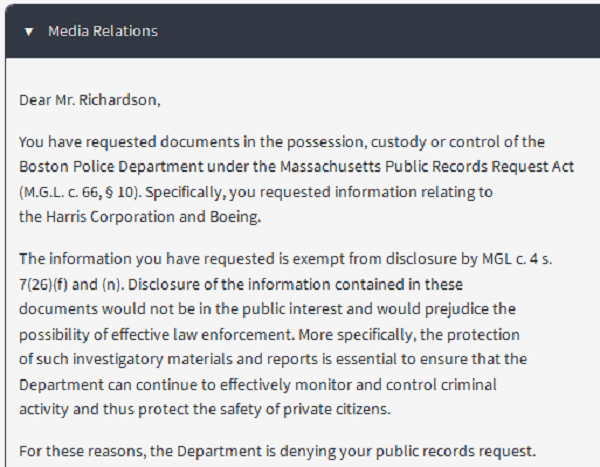Click the dark header bar's empty area
The width and height of the screenshot is (600, 467).
click(379, 31)
